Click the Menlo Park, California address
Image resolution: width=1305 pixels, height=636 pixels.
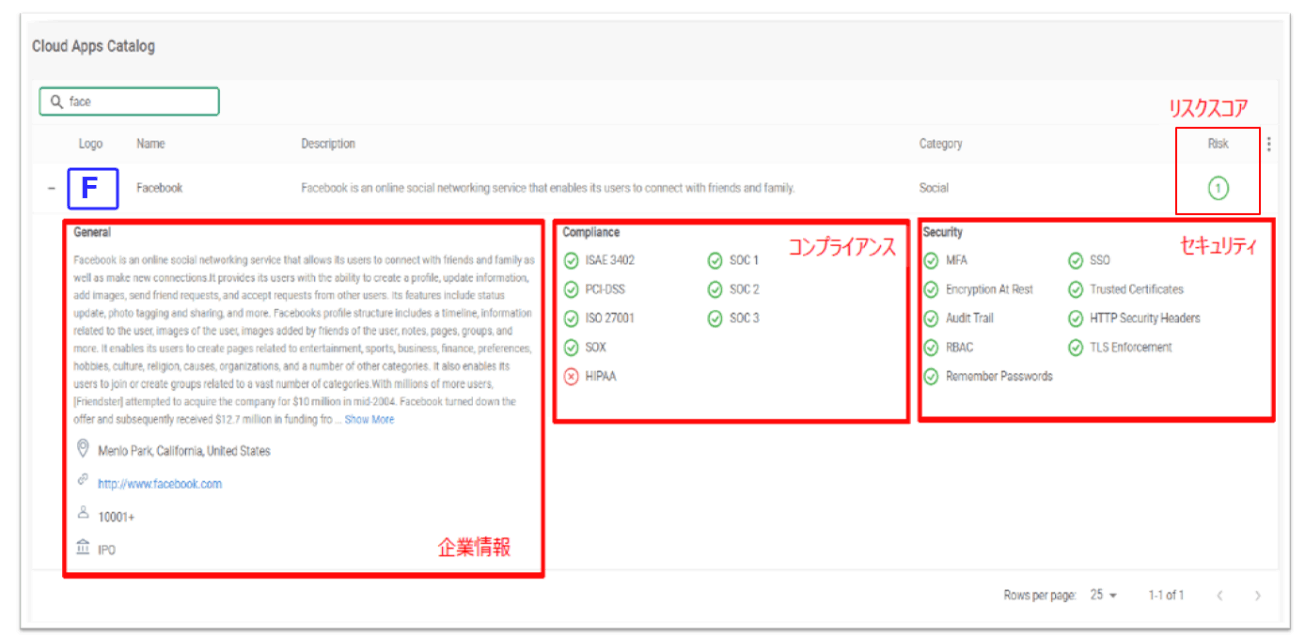(x=184, y=451)
